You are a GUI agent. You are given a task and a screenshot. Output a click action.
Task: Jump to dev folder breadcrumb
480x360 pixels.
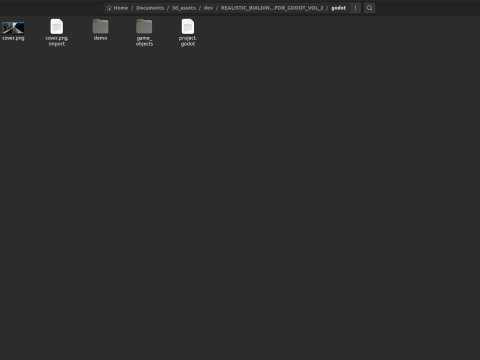pos(208,8)
